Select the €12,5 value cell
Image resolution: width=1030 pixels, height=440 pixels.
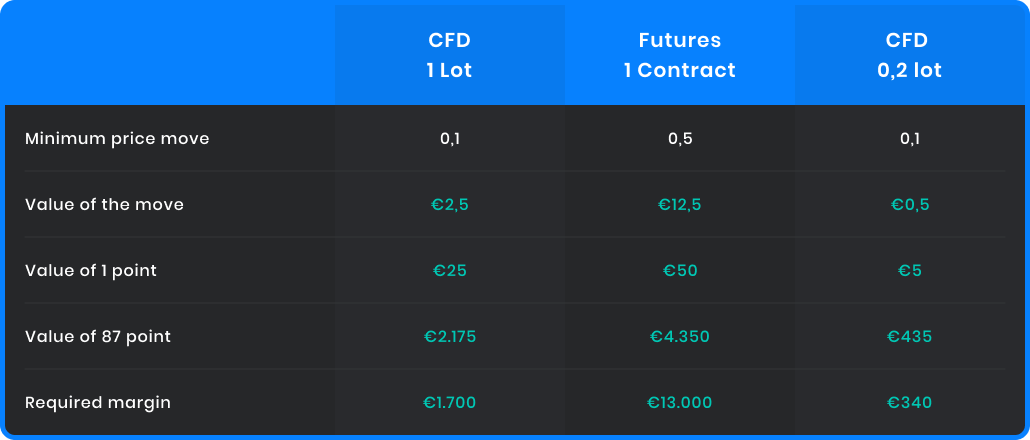(680, 204)
